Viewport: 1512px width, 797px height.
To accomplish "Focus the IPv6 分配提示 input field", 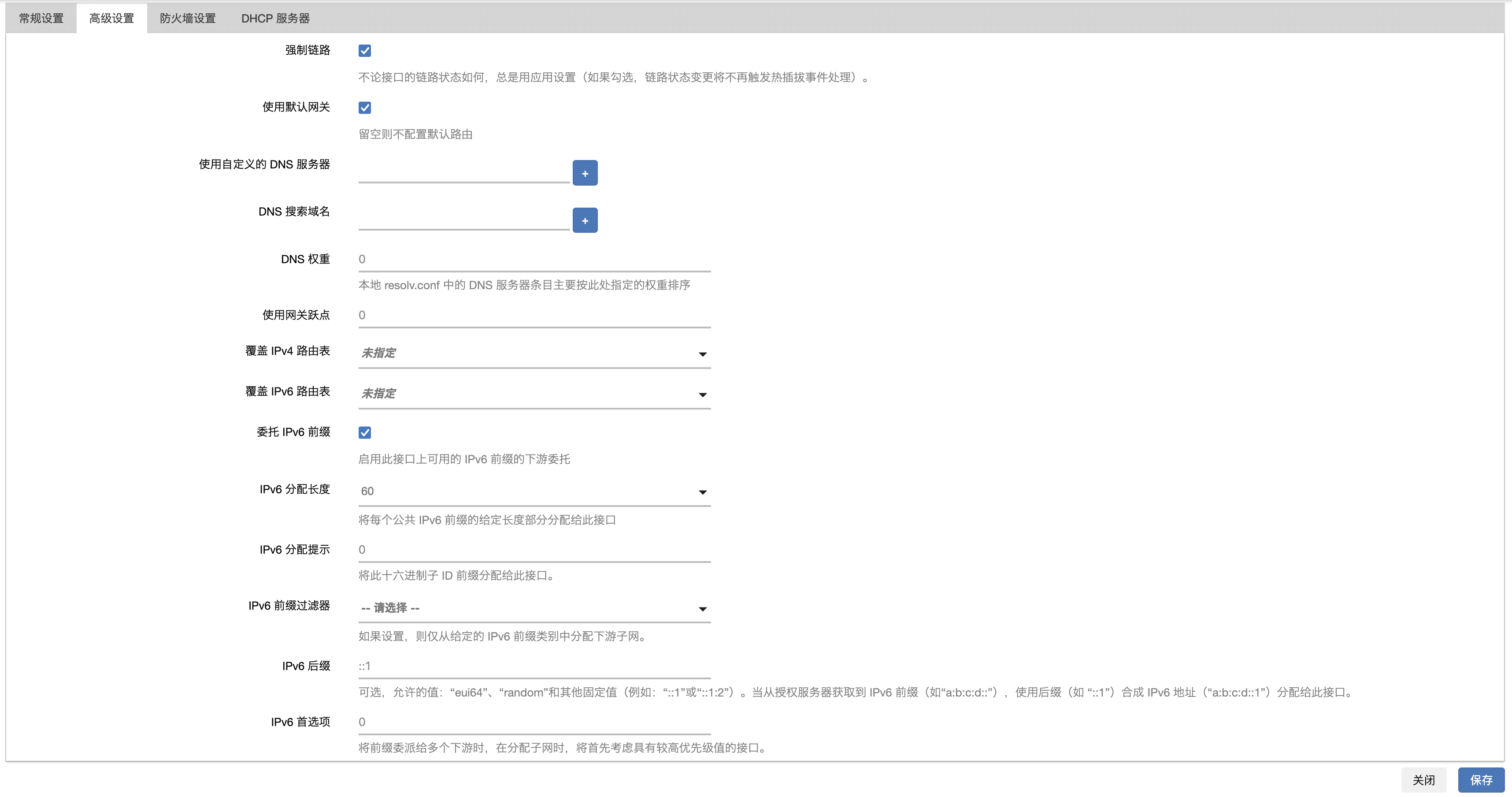I will (x=534, y=550).
